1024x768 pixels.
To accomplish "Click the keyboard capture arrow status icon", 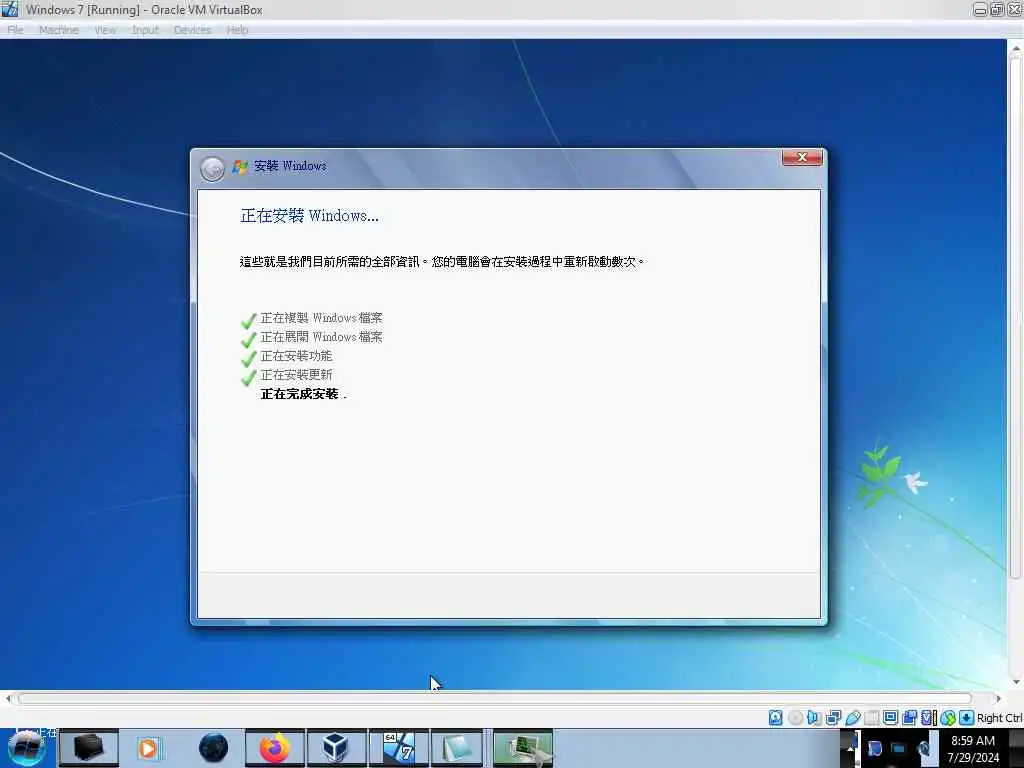I will [967, 718].
